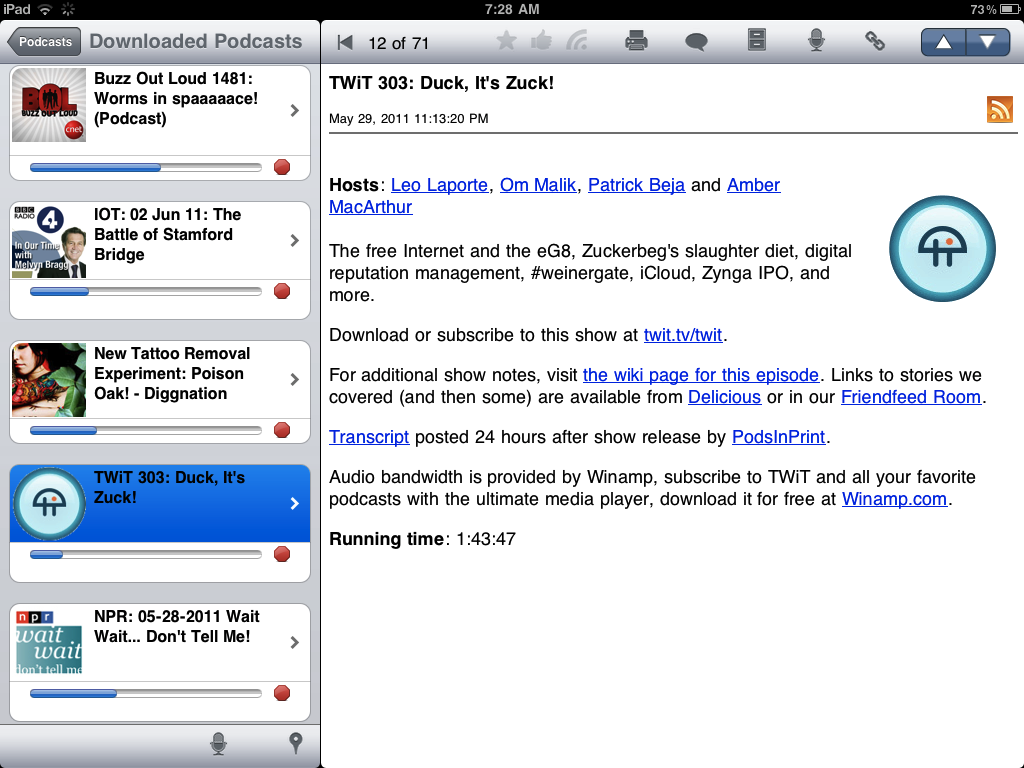Tap the TWiT logo in selected row
This screenshot has width=1024, height=768.
(x=49, y=504)
